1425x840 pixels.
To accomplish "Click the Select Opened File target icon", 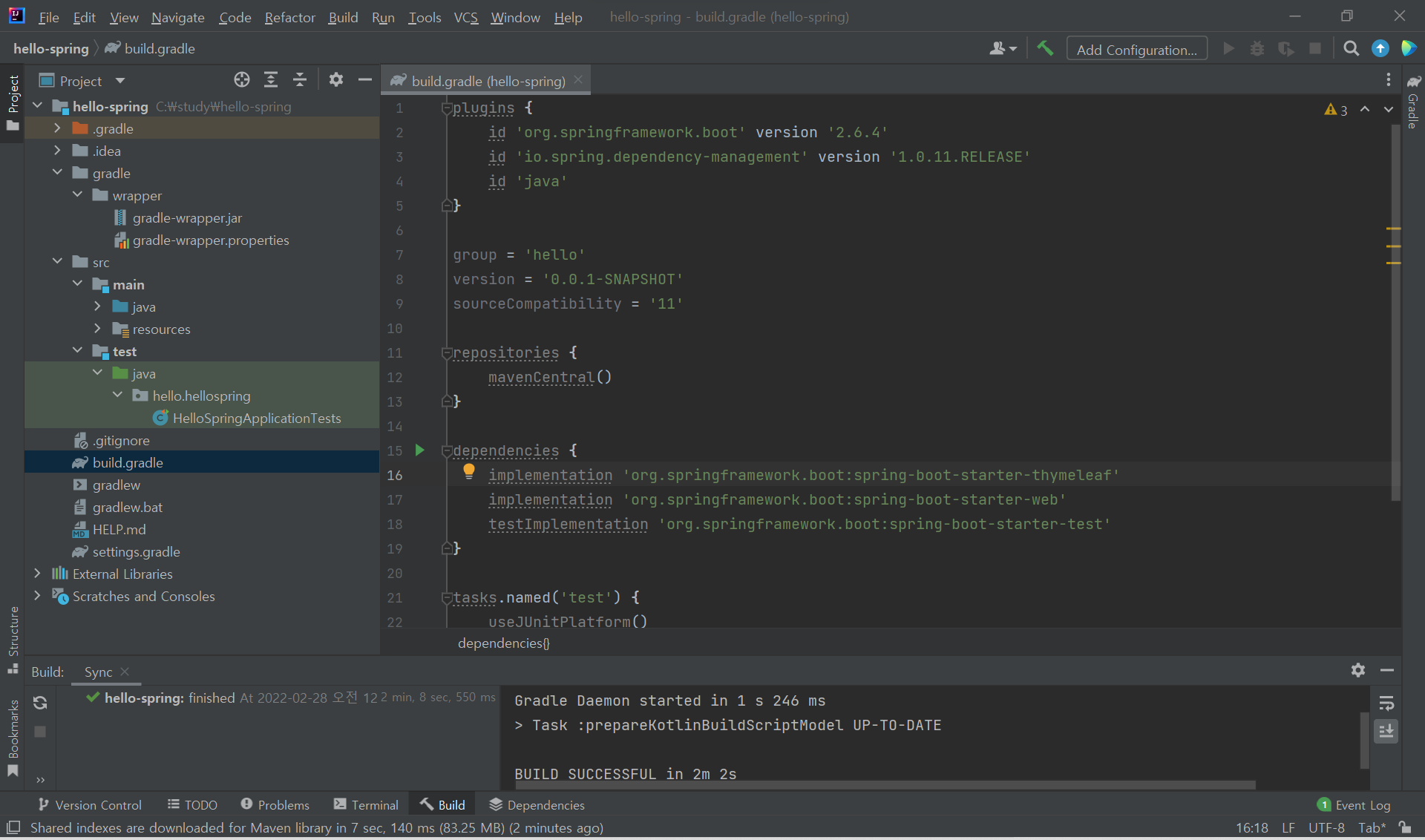I will tap(242, 80).
